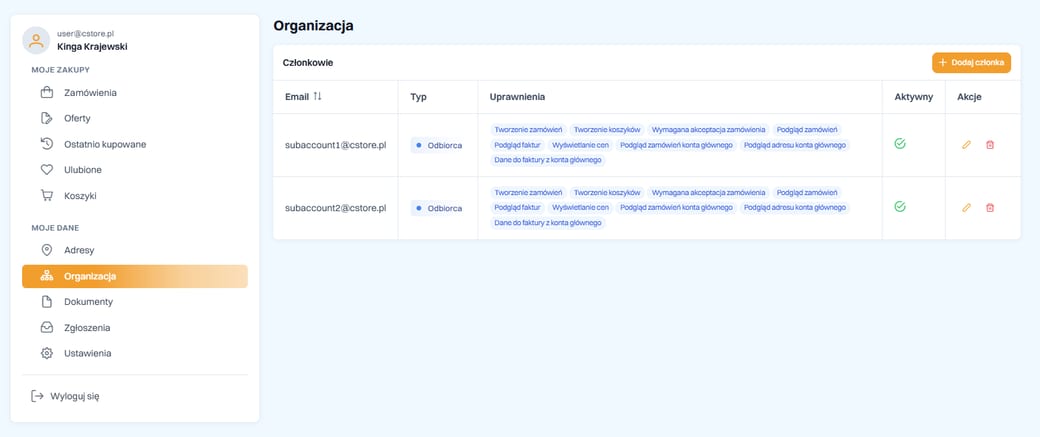This screenshot has height=437, width=1040.
Task: Click Tworzenie zamówień tag in subaccount2 row
Action: (x=529, y=192)
